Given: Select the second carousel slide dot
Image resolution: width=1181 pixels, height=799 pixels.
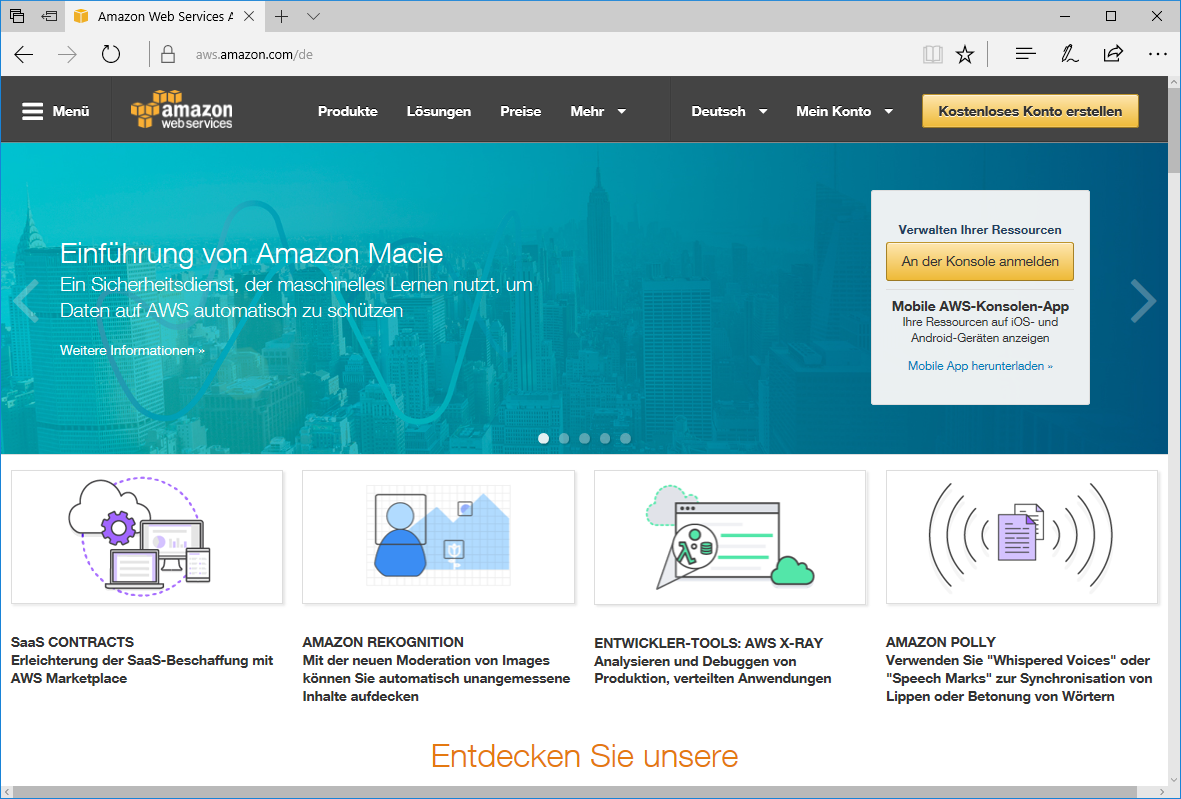Looking at the screenshot, I should click(x=564, y=438).
